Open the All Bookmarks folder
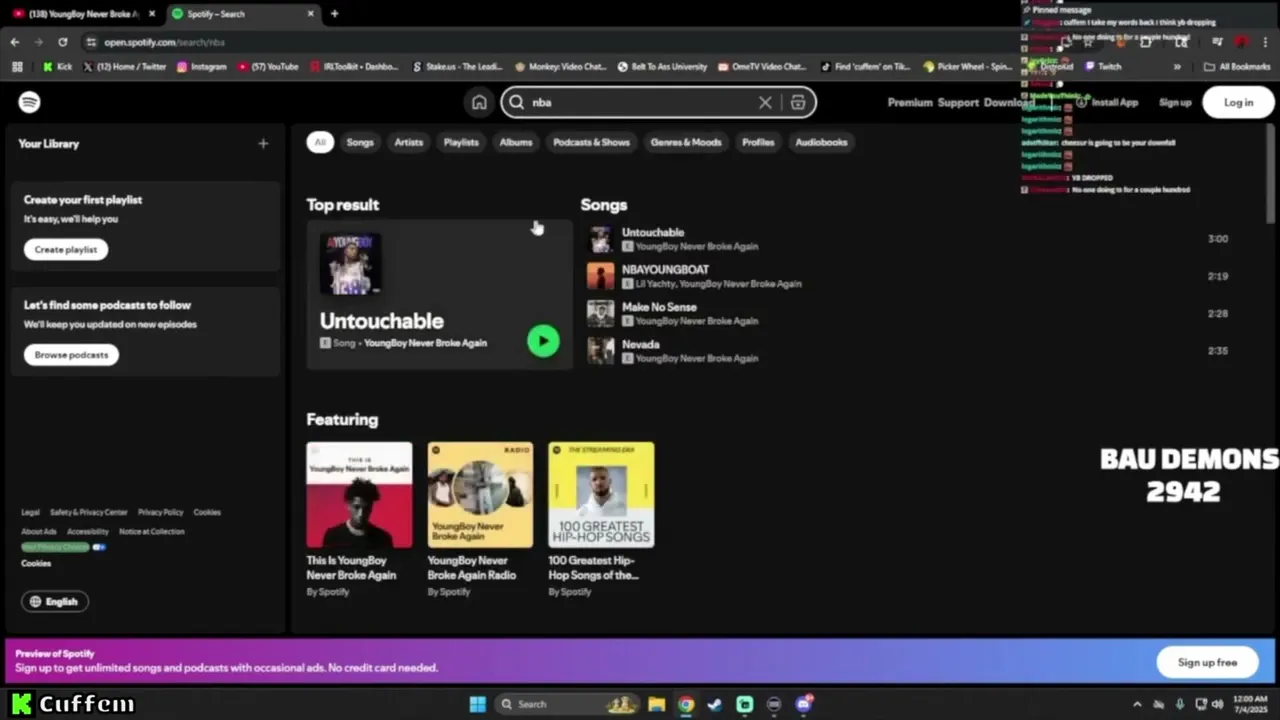Viewport: 1280px width, 720px height. pos(1237,67)
